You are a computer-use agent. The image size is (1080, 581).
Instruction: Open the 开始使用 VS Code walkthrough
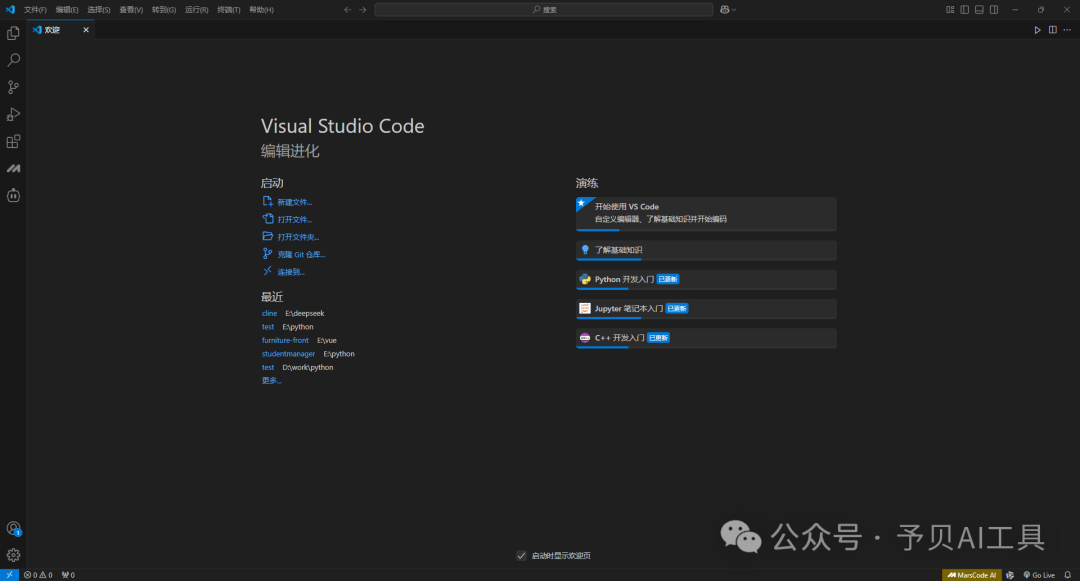(706, 213)
